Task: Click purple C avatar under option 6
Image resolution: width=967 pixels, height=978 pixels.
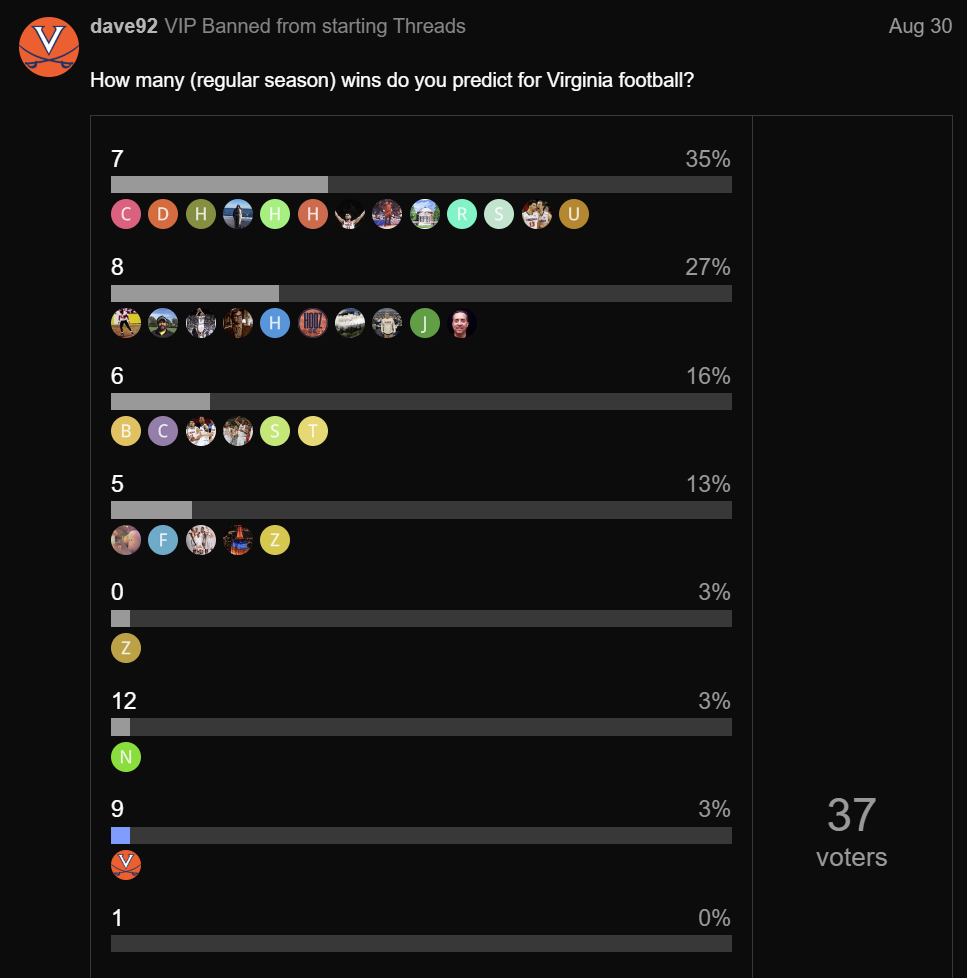Action: click(163, 431)
